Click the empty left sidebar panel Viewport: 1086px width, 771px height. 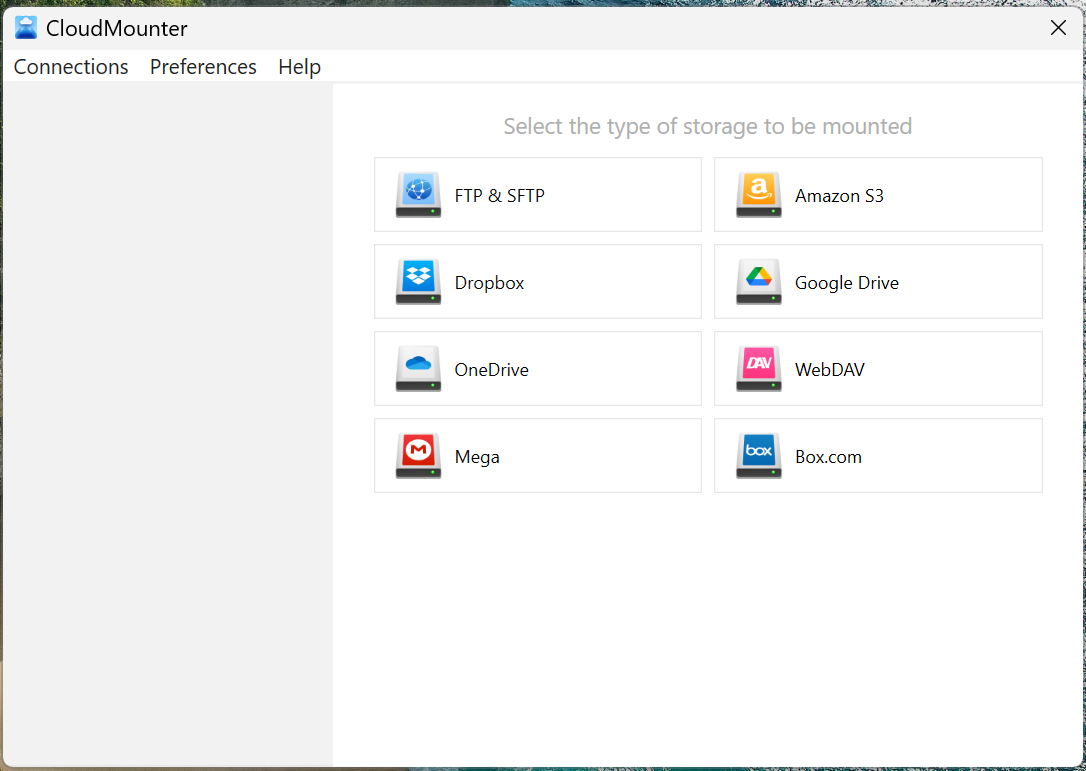(166, 420)
